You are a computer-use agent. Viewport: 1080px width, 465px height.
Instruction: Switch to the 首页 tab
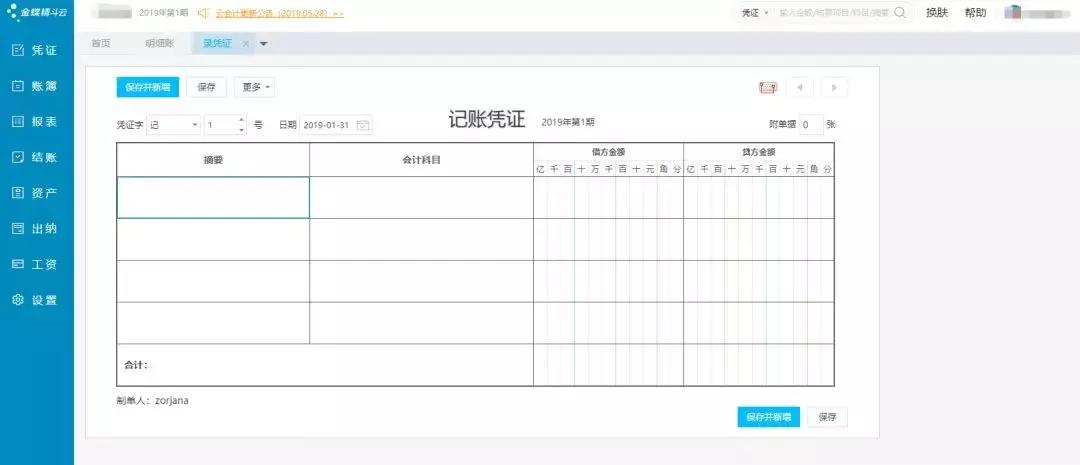pyautogui.click(x=101, y=44)
